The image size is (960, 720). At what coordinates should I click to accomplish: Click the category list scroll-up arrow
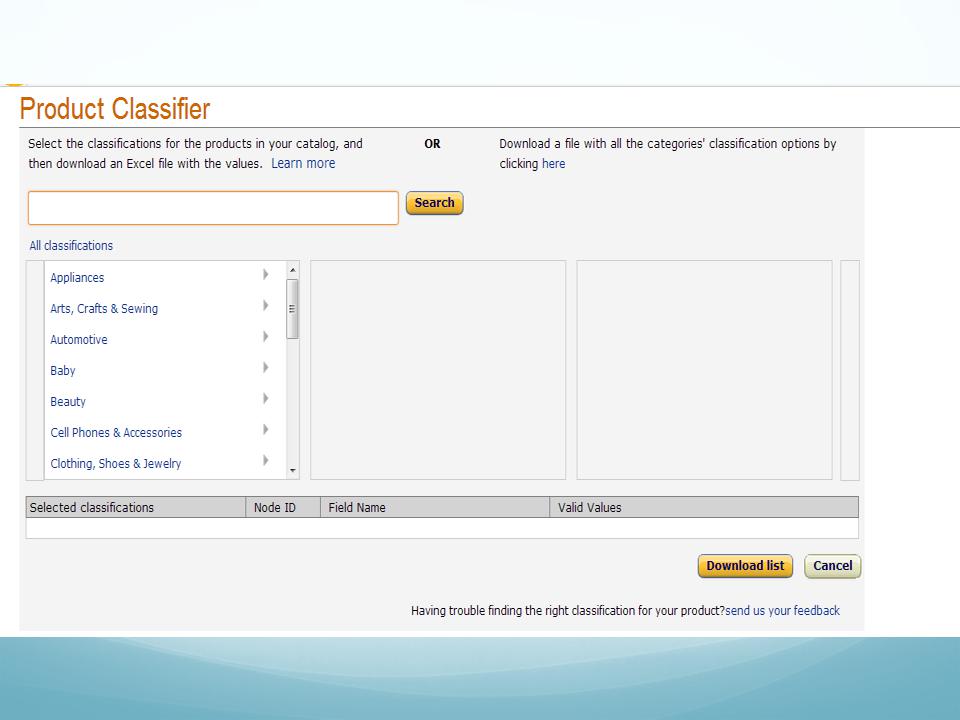click(293, 270)
